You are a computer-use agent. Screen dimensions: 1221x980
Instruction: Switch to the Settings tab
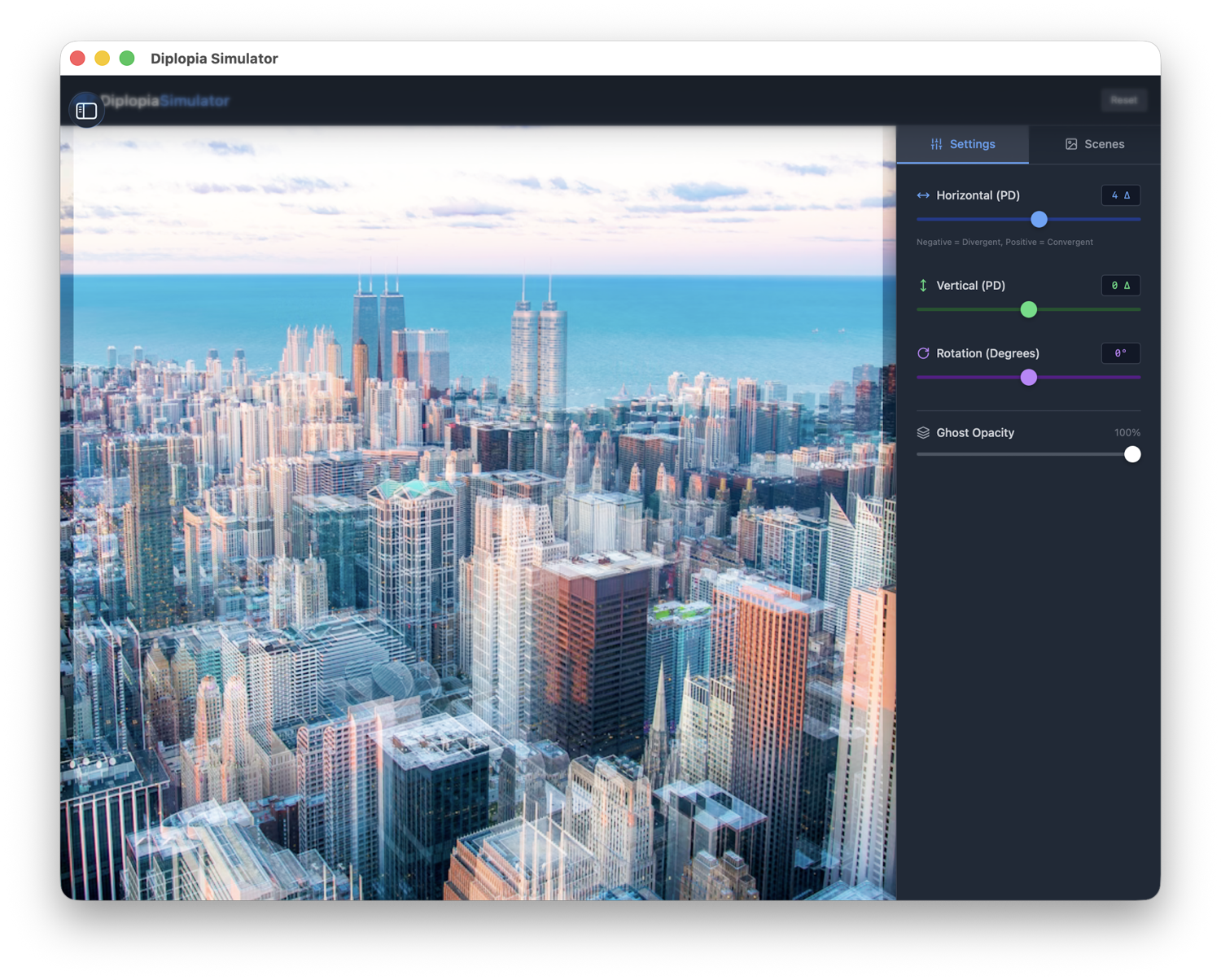[x=963, y=144]
